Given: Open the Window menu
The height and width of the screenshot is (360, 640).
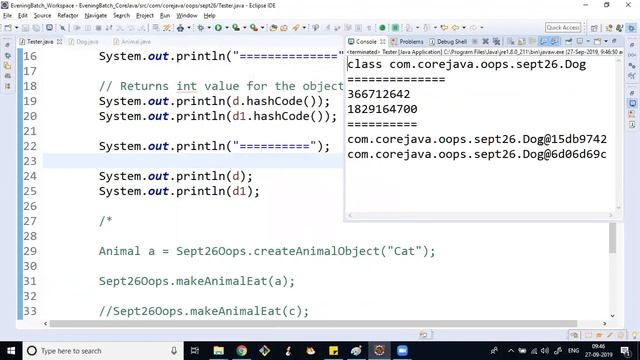Looking at the screenshot, I should (187, 16).
